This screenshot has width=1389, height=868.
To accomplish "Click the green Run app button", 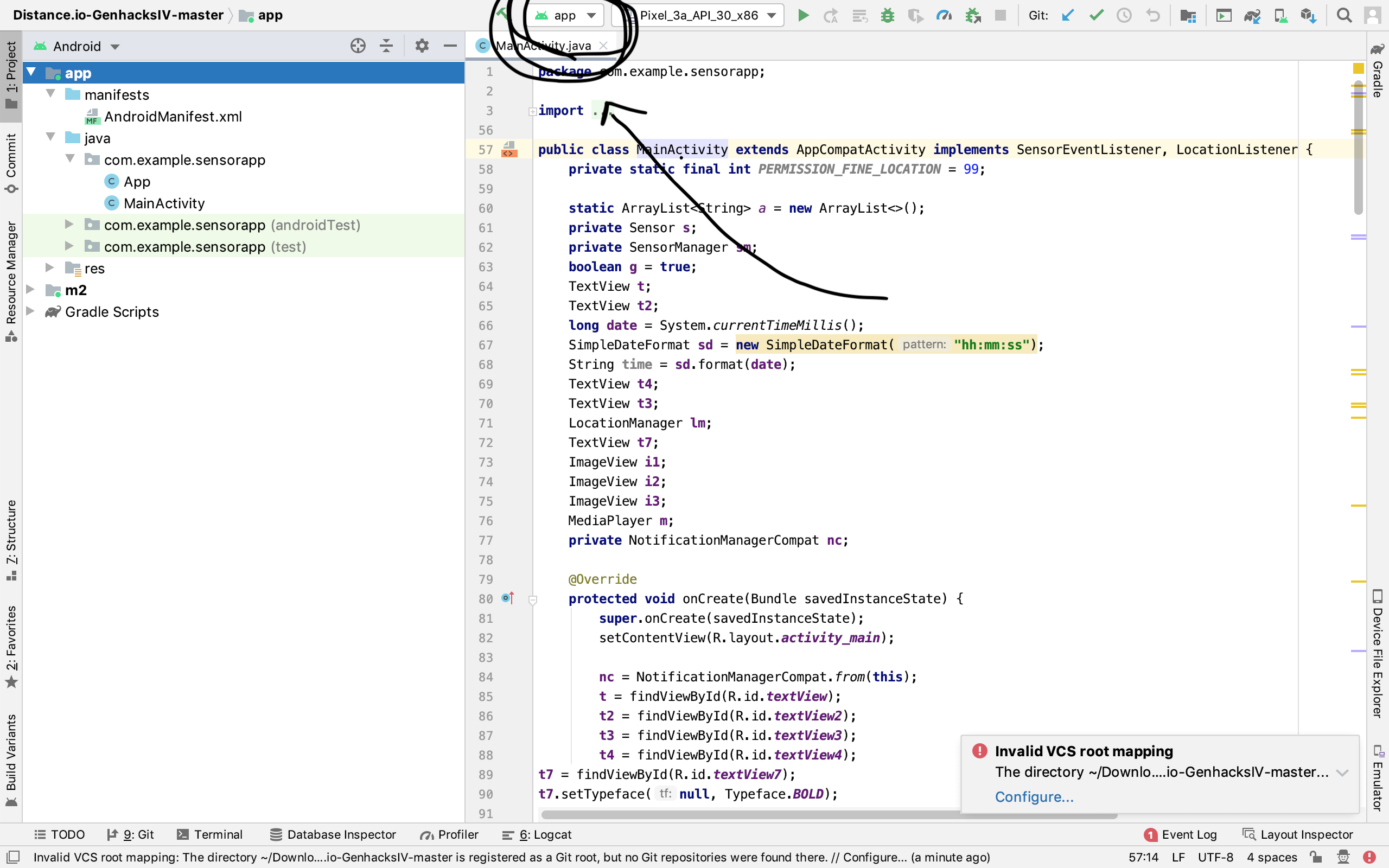I will click(803, 16).
